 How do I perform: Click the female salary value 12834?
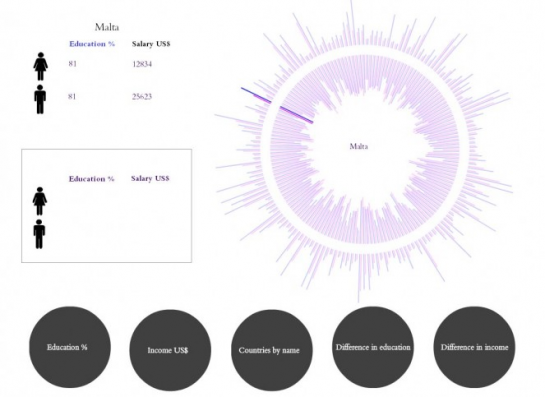[142, 64]
